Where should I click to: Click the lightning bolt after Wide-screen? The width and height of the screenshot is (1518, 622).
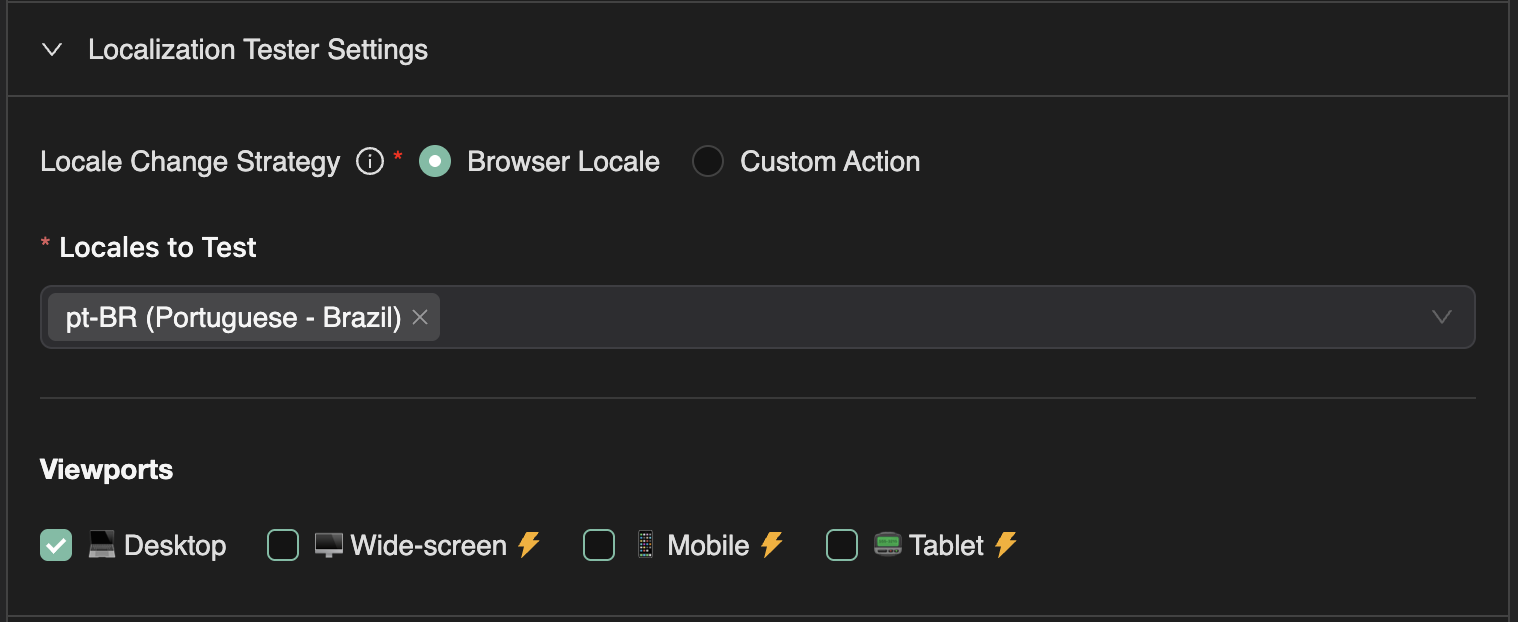tap(529, 544)
